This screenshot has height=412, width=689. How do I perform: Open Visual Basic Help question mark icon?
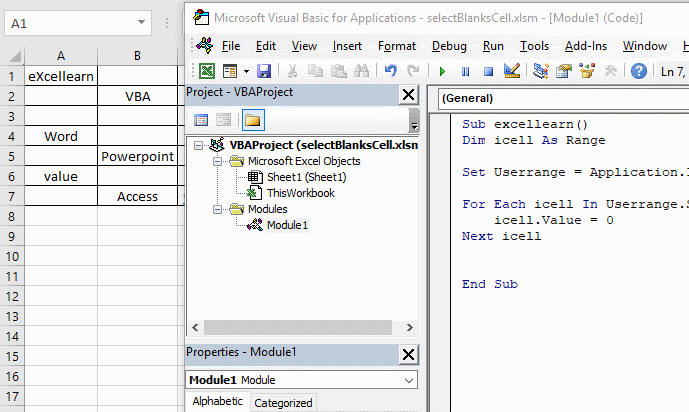(x=639, y=71)
